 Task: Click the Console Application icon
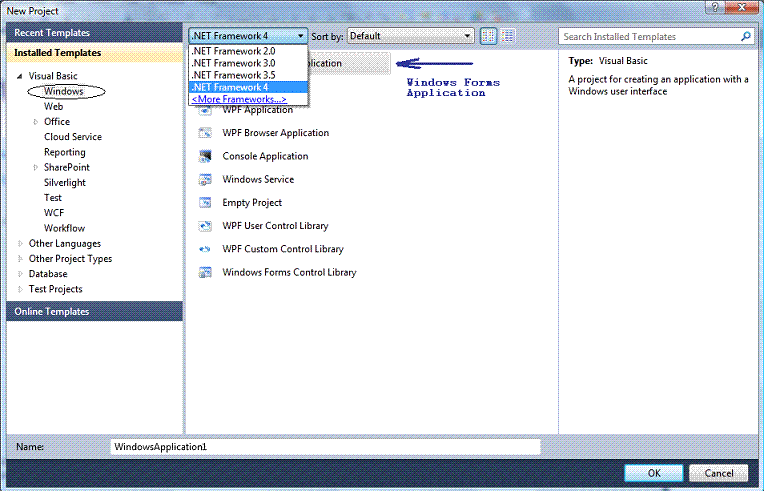point(205,156)
